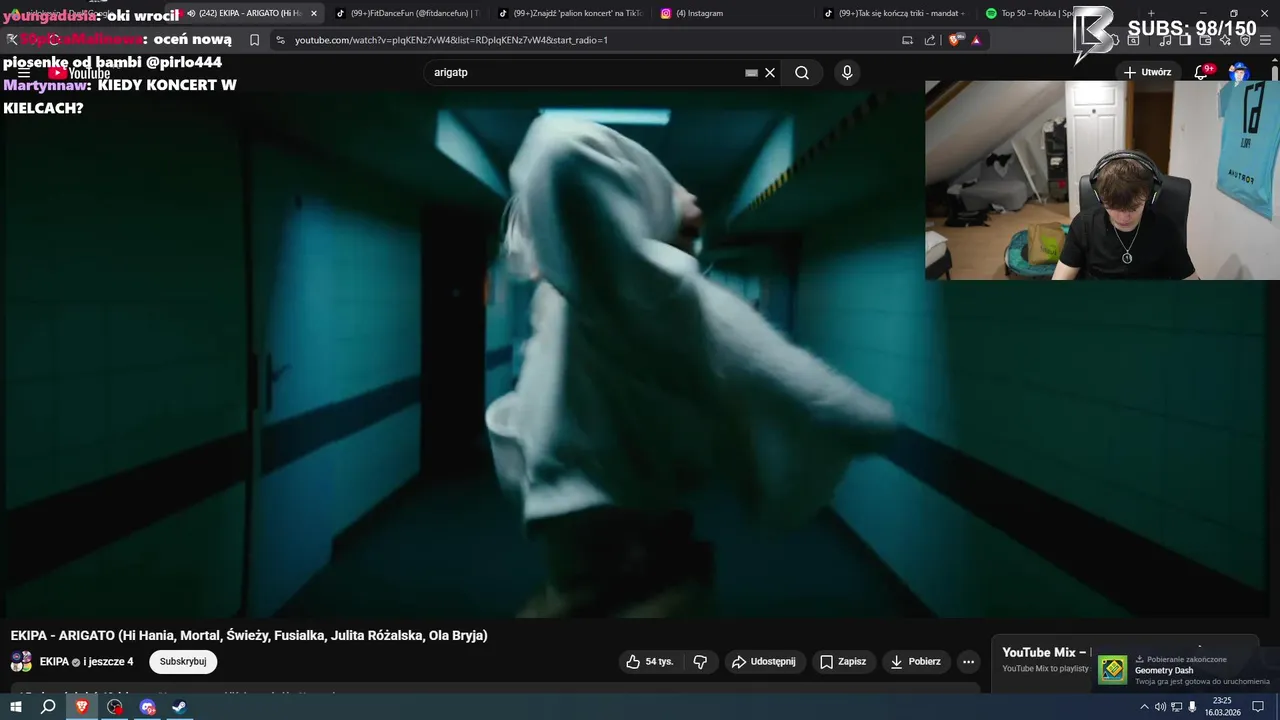Click the Udostępnij share button
This screenshot has height=720, width=1280.
tap(764, 662)
